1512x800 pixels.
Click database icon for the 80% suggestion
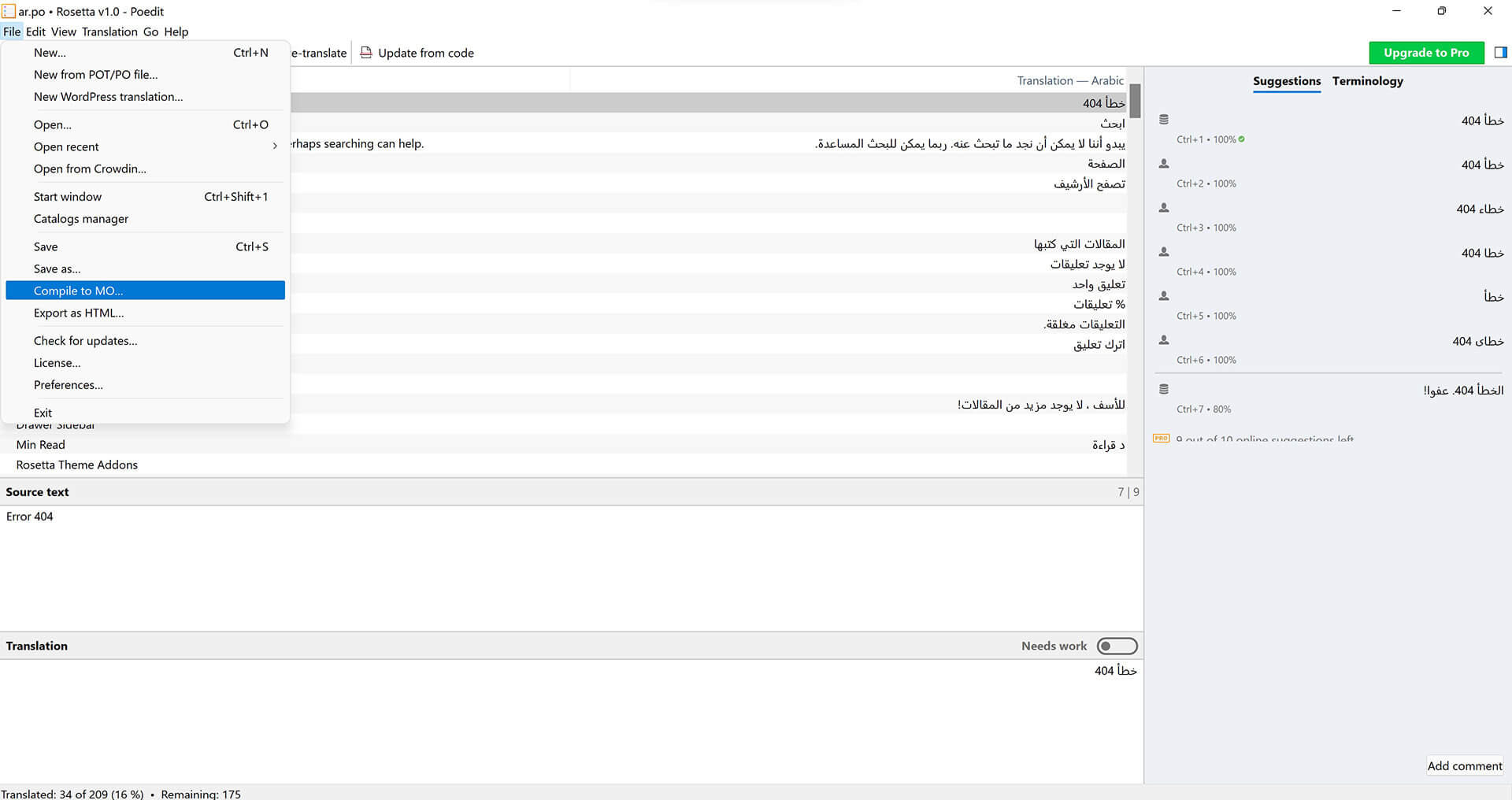[1164, 389]
